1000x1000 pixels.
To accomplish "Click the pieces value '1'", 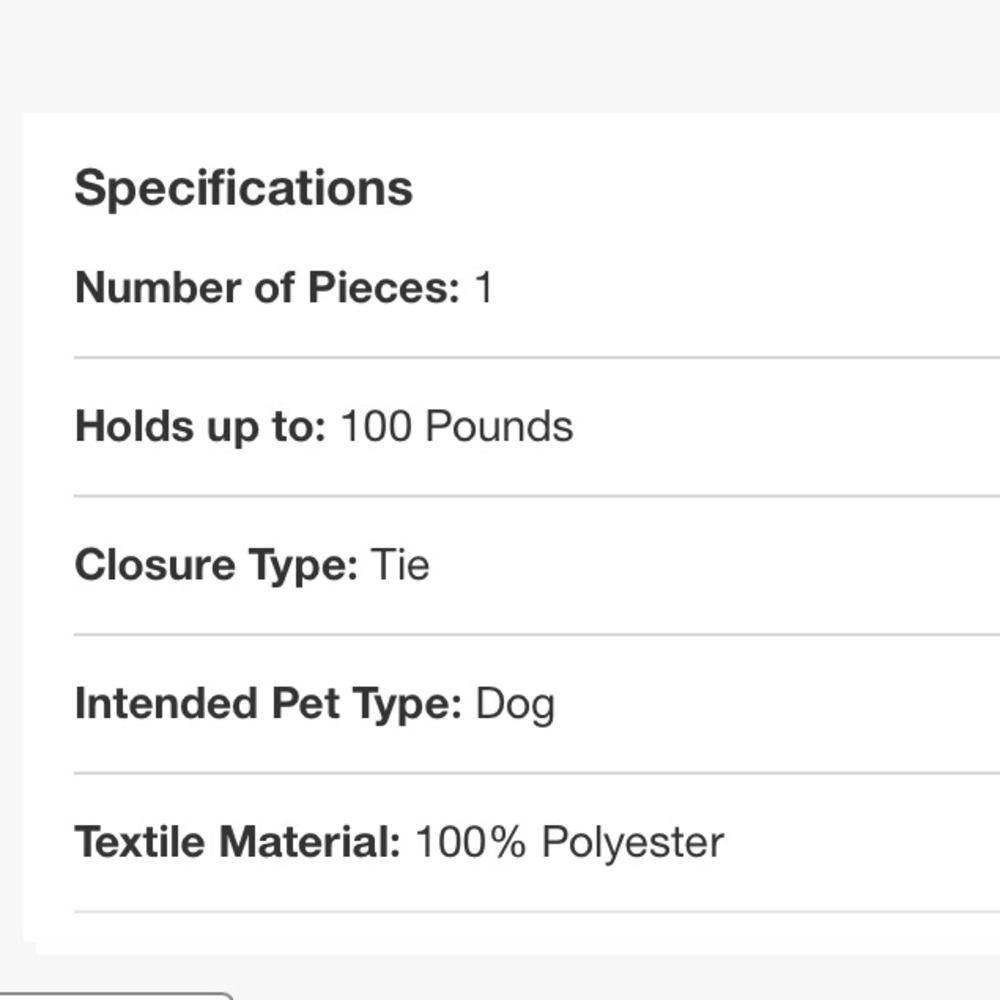I will pyautogui.click(x=483, y=288).
